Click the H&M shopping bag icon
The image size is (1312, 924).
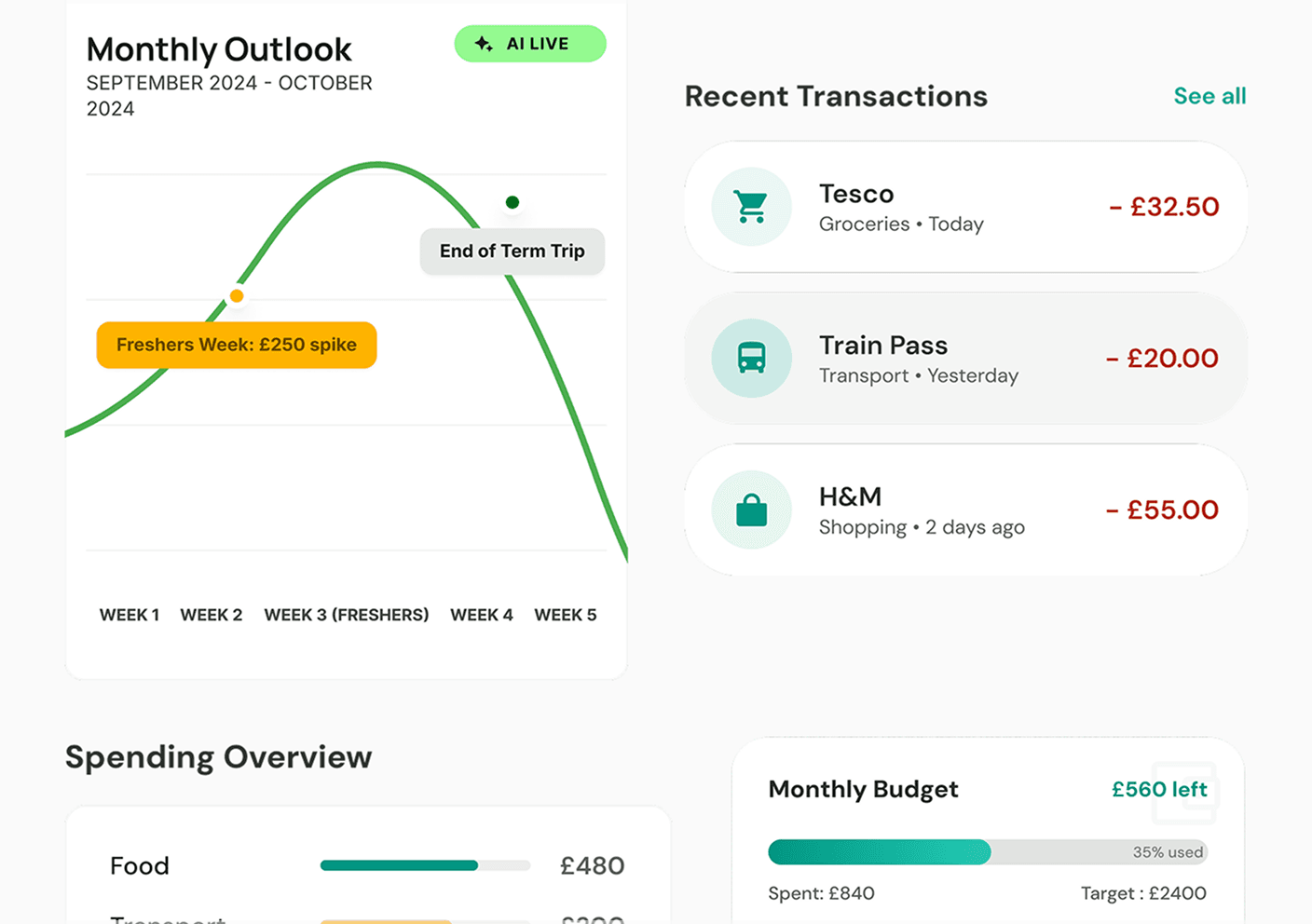[x=751, y=510]
